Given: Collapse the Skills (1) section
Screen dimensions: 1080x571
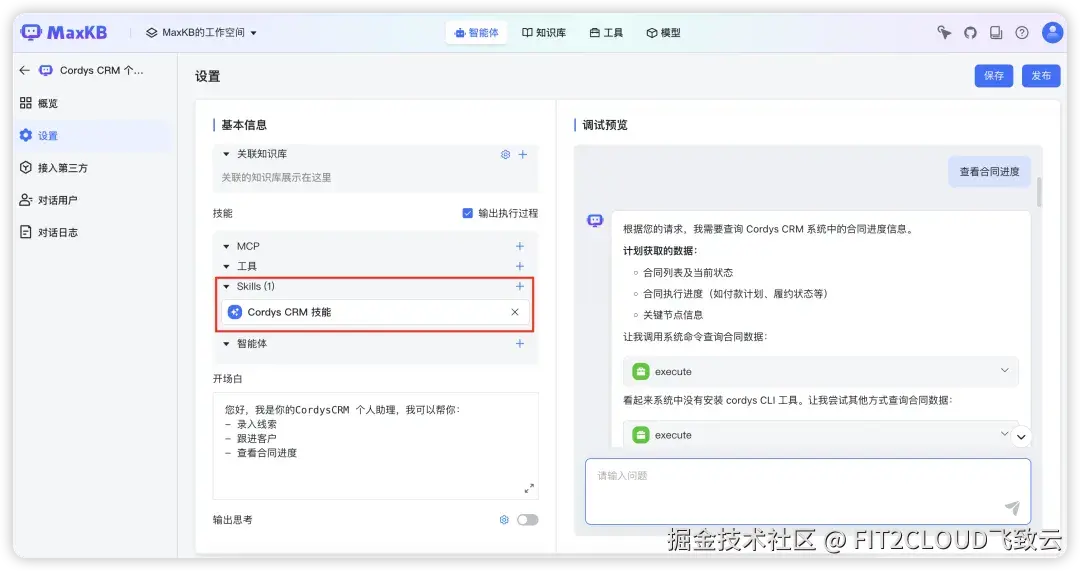Looking at the screenshot, I should [226, 286].
